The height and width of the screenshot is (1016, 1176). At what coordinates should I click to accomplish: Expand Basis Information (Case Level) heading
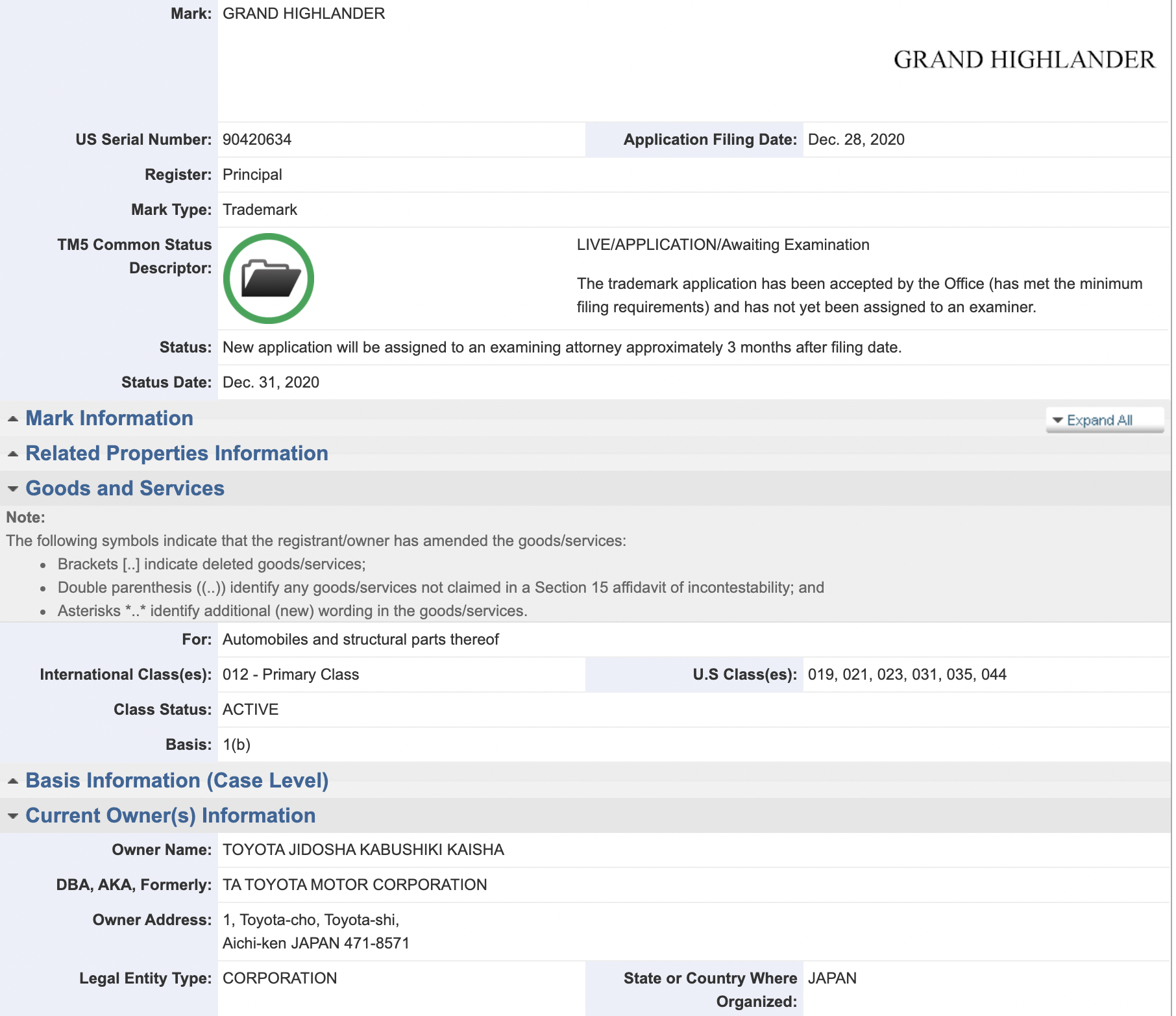177,781
